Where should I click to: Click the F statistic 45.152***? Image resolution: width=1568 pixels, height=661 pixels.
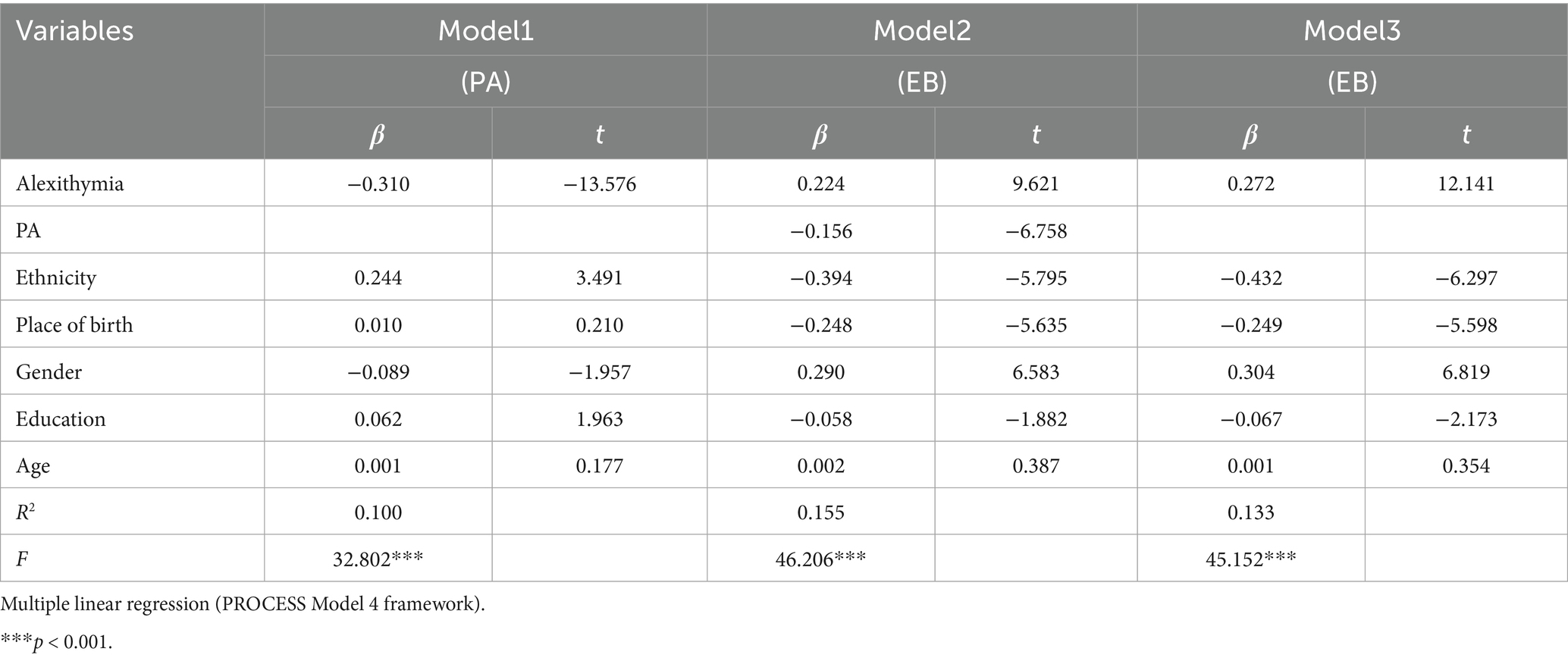1250,559
